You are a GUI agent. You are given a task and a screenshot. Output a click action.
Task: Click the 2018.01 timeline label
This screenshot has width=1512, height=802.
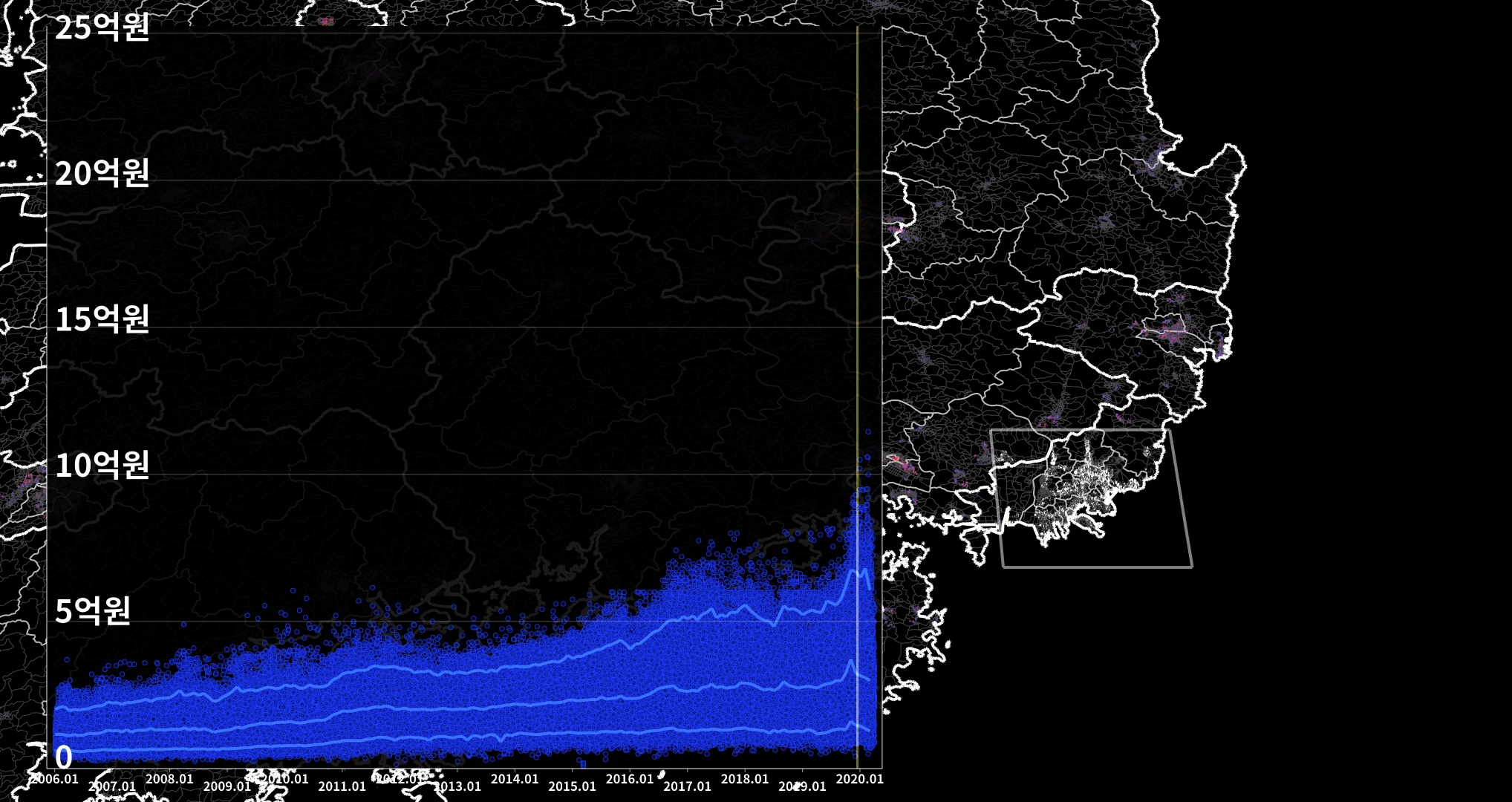pyautogui.click(x=745, y=779)
